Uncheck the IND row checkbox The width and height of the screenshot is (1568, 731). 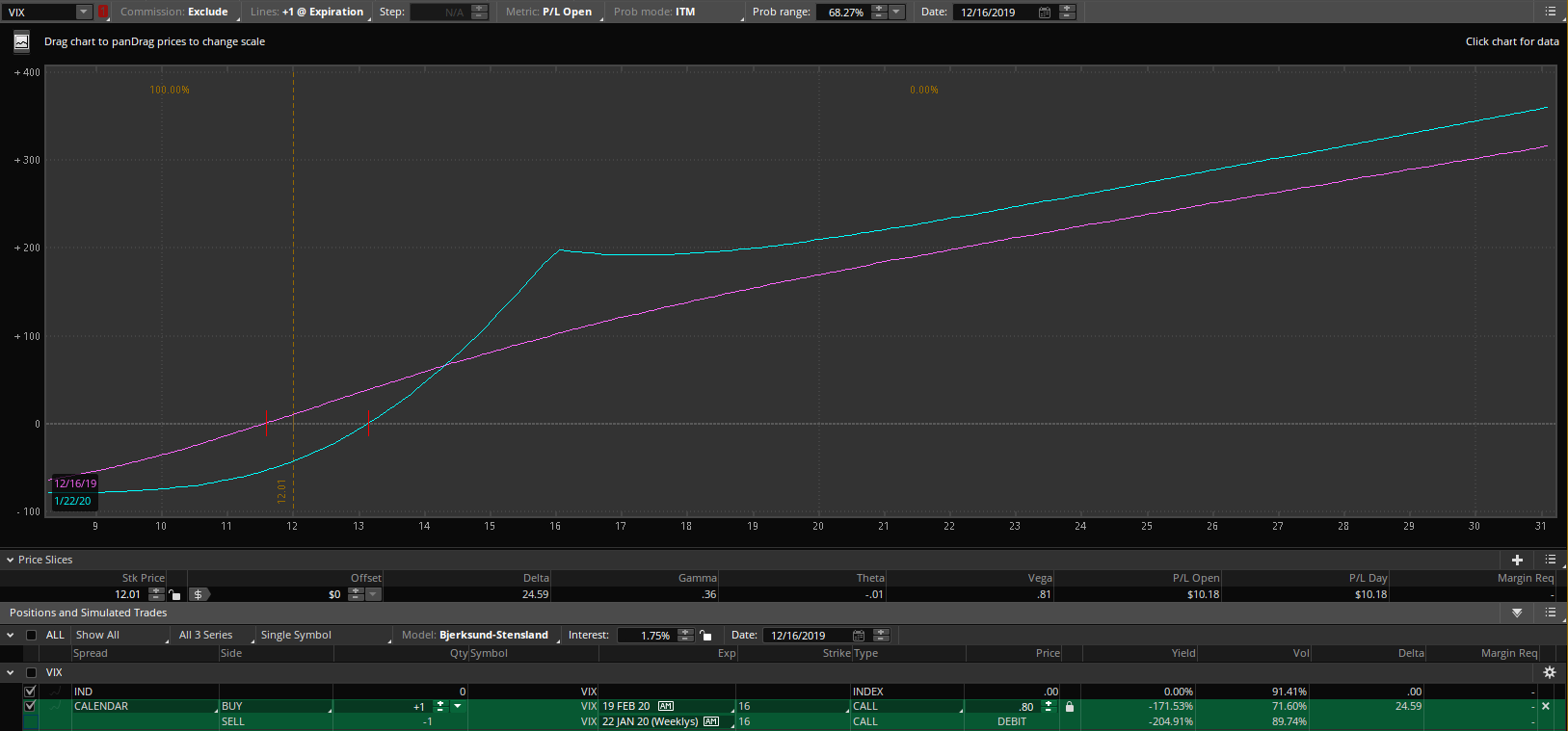(30, 692)
